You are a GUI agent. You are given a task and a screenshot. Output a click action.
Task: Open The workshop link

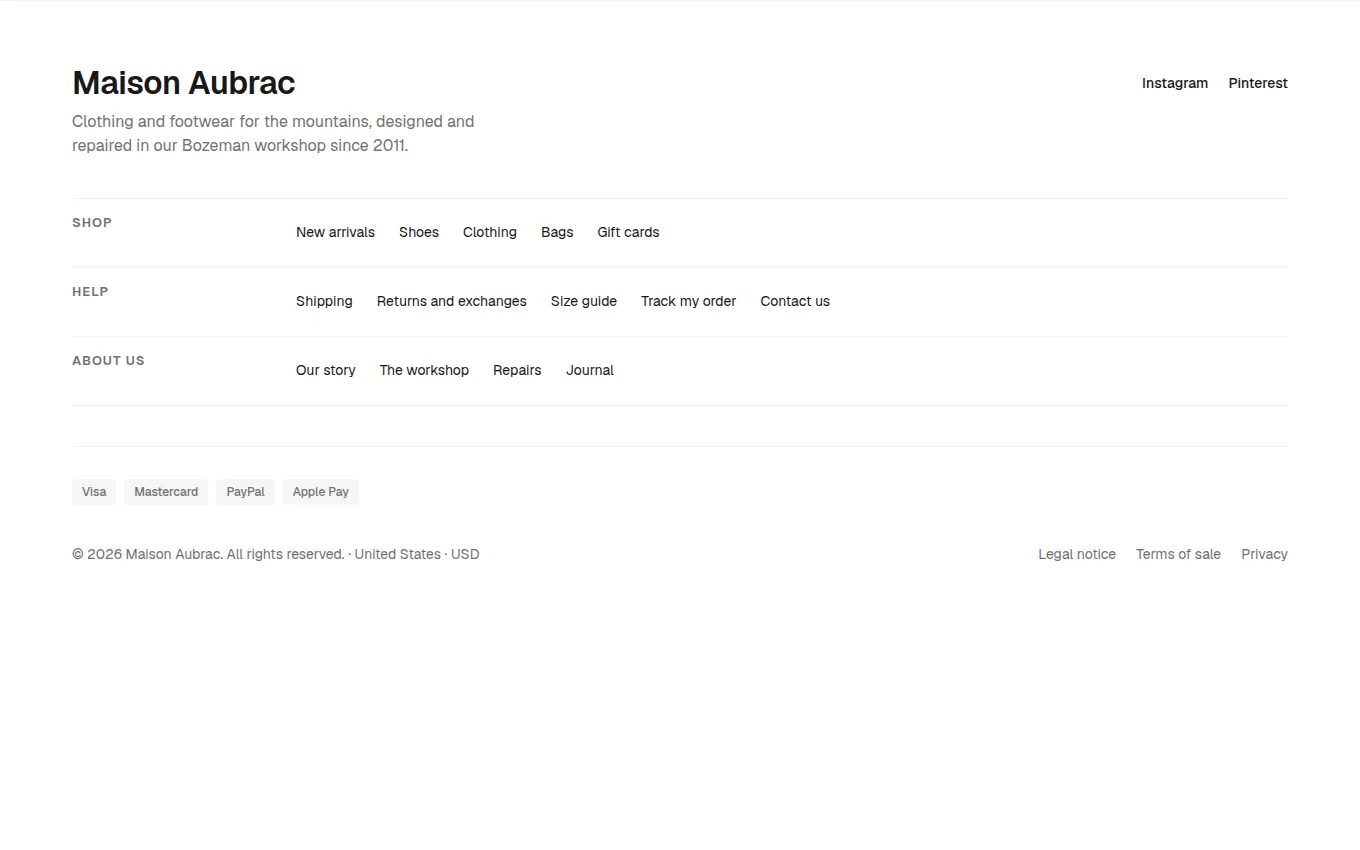click(424, 370)
